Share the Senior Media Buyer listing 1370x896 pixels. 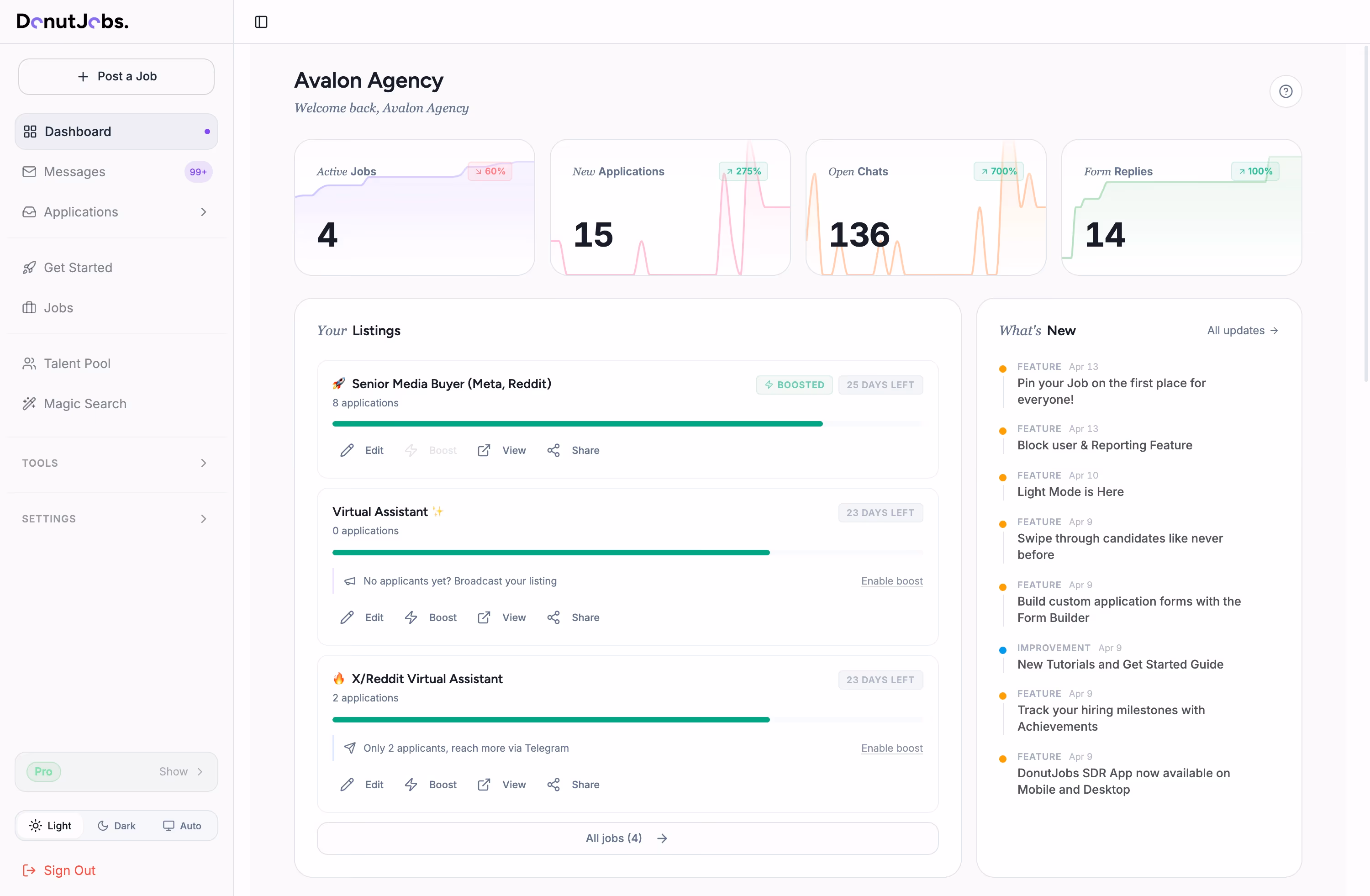[x=573, y=450]
